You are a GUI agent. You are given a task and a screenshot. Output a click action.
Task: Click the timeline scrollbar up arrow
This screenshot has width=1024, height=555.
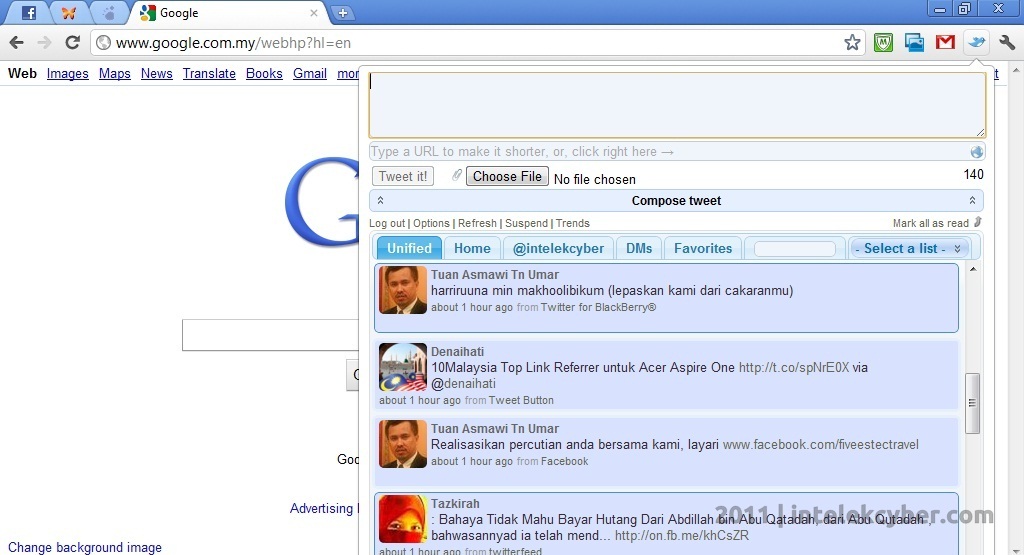tap(972, 269)
